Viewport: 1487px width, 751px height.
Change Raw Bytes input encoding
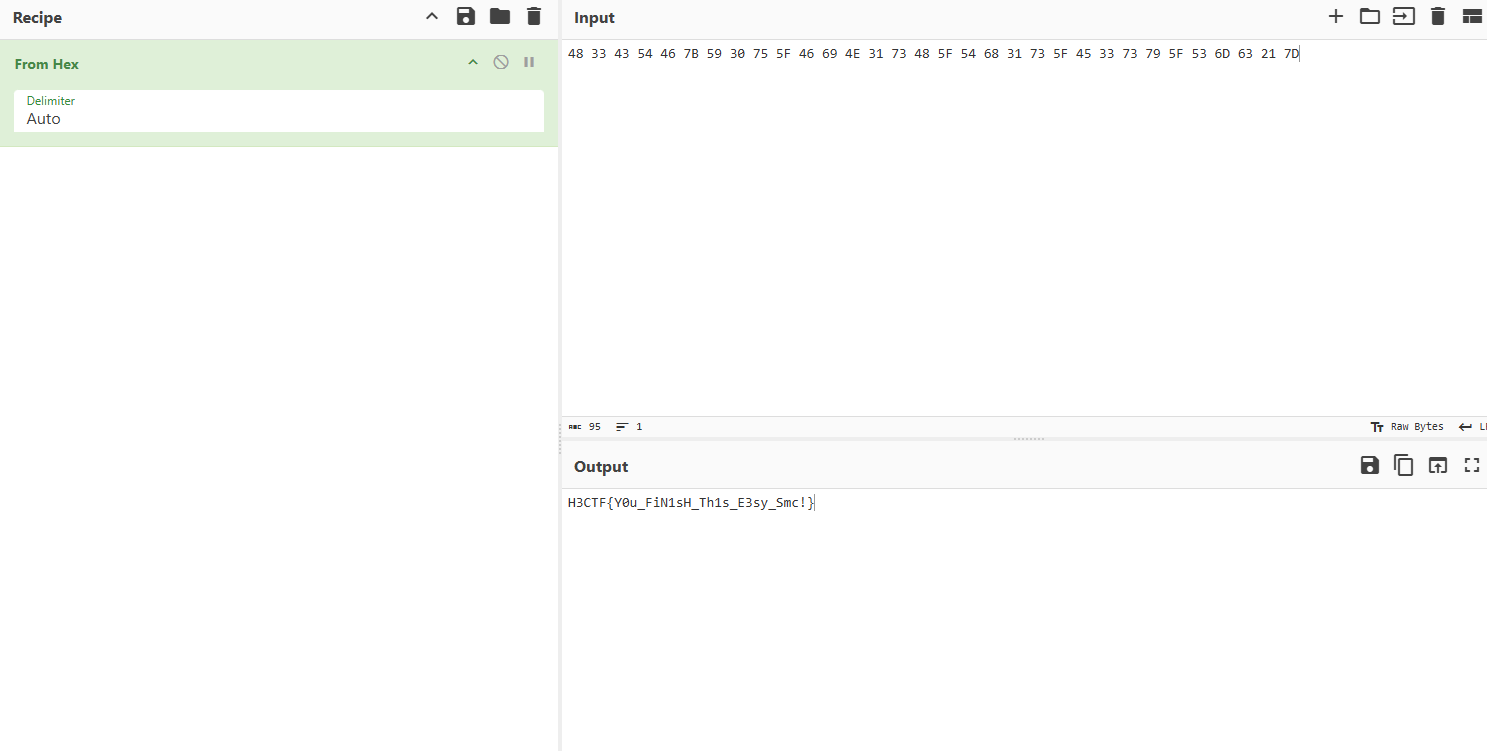(1407, 427)
